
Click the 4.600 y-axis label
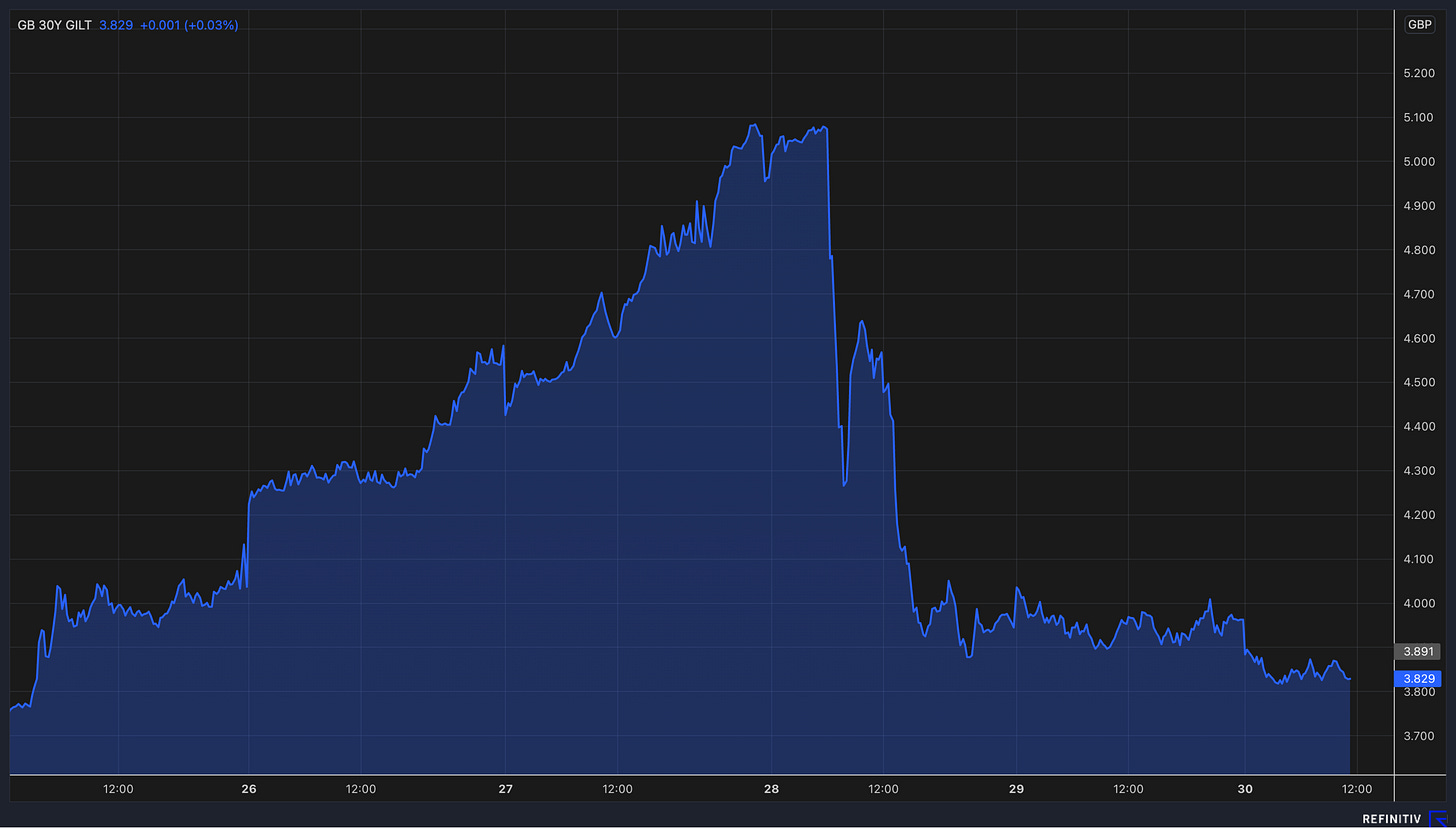point(1420,338)
